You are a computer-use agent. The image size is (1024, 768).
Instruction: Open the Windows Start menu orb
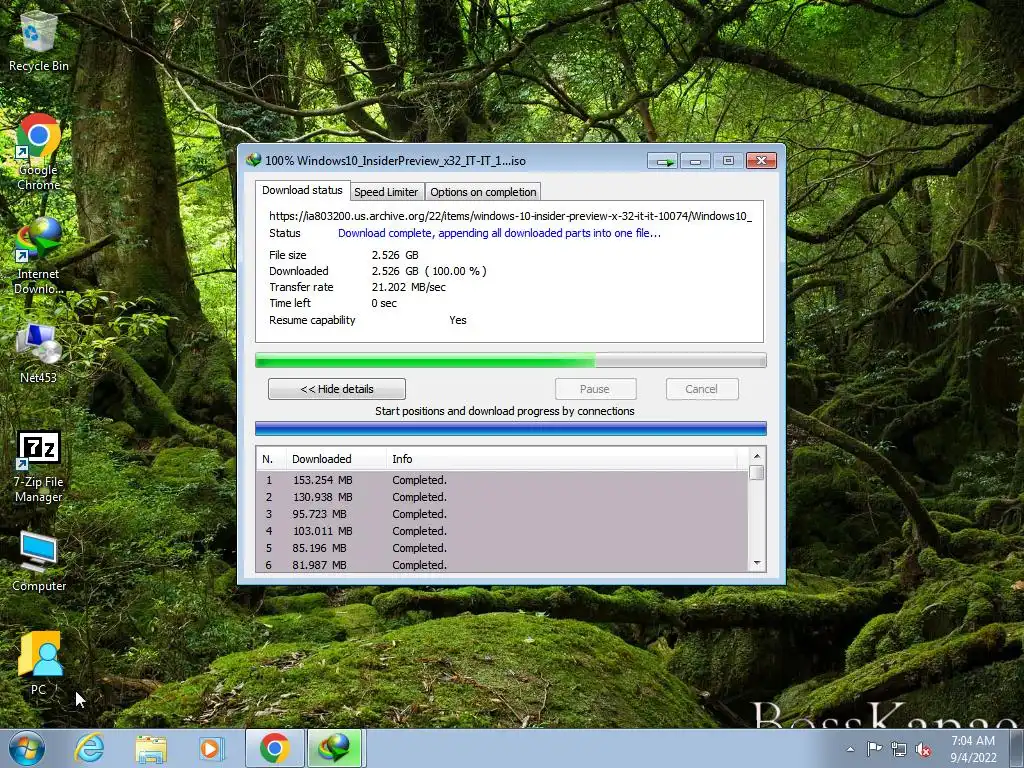pos(27,748)
